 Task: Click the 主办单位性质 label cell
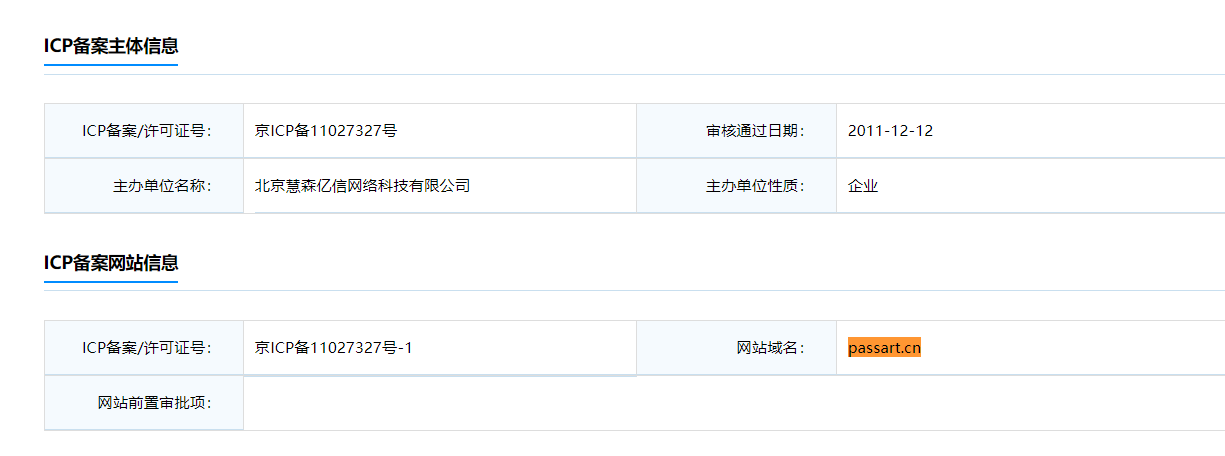point(755,186)
